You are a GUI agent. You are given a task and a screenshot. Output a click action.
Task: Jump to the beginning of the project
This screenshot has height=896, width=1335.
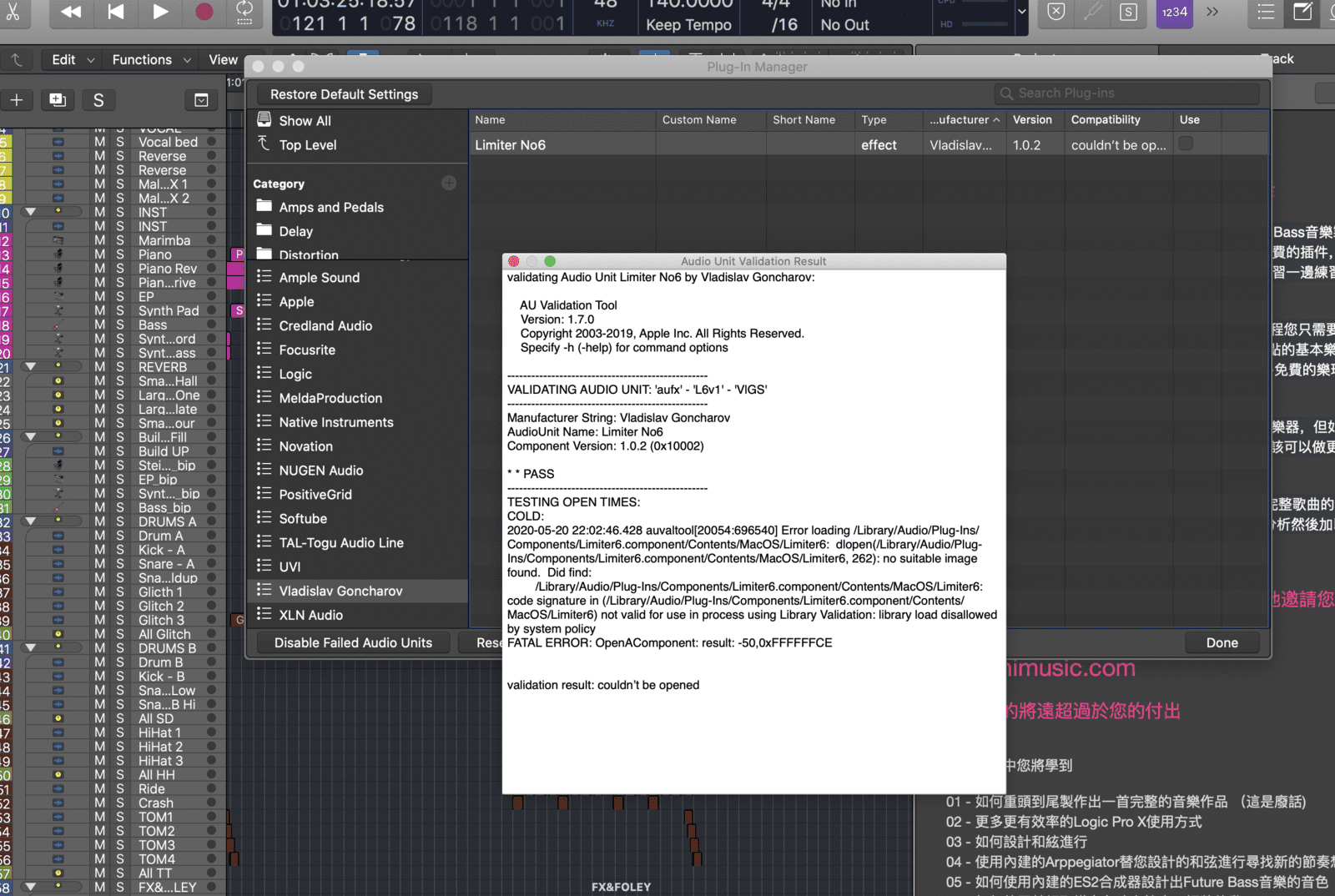[116, 11]
